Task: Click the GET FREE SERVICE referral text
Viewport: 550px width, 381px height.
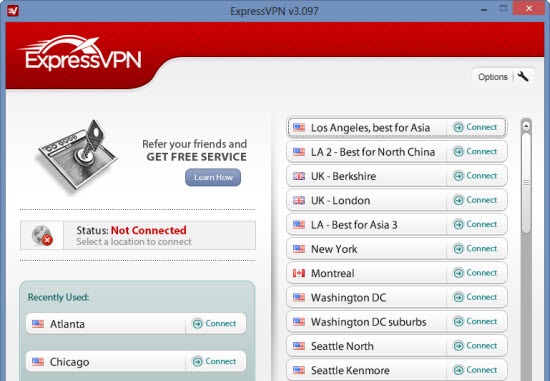Action: 196,157
